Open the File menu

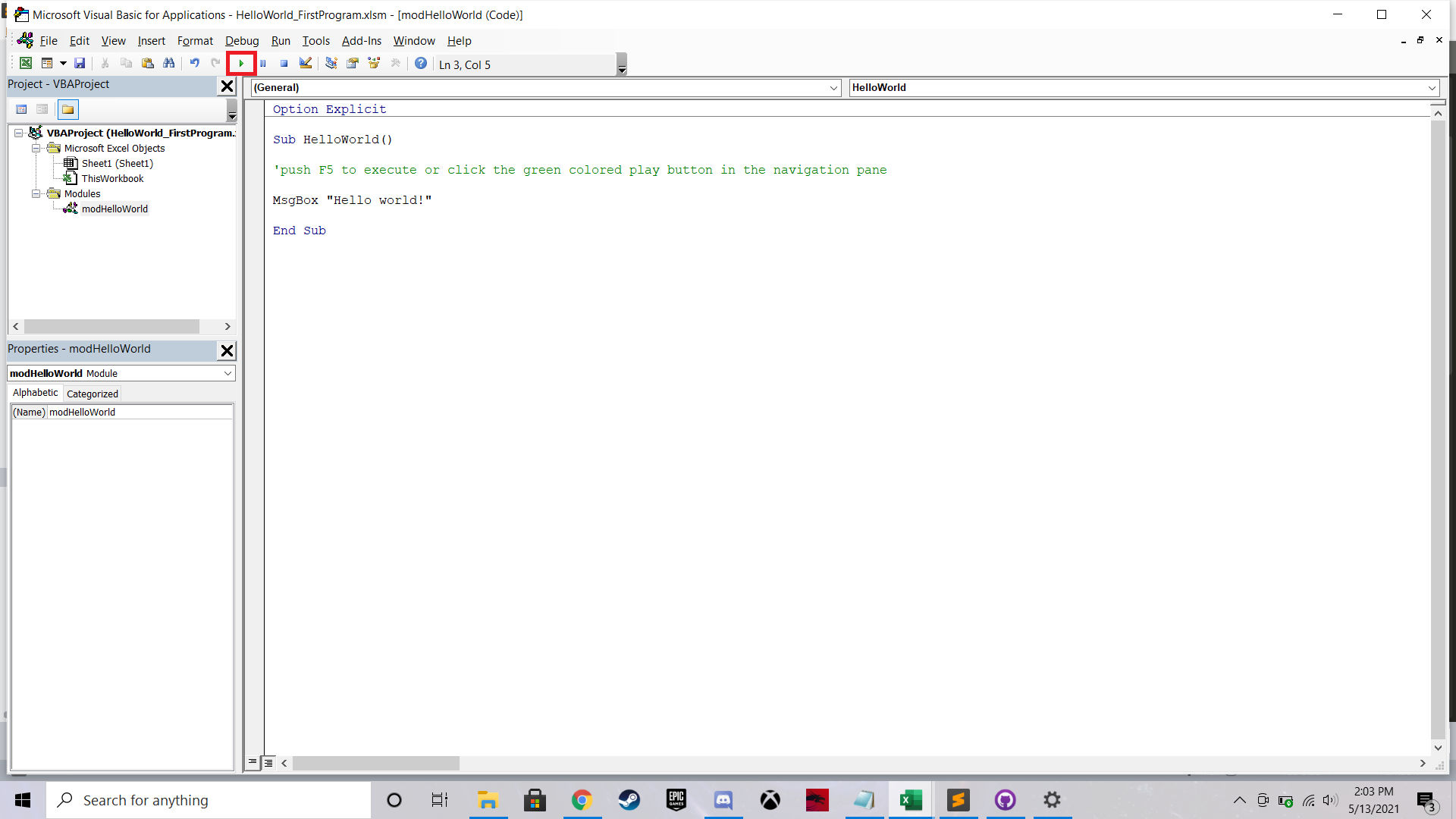(x=49, y=41)
